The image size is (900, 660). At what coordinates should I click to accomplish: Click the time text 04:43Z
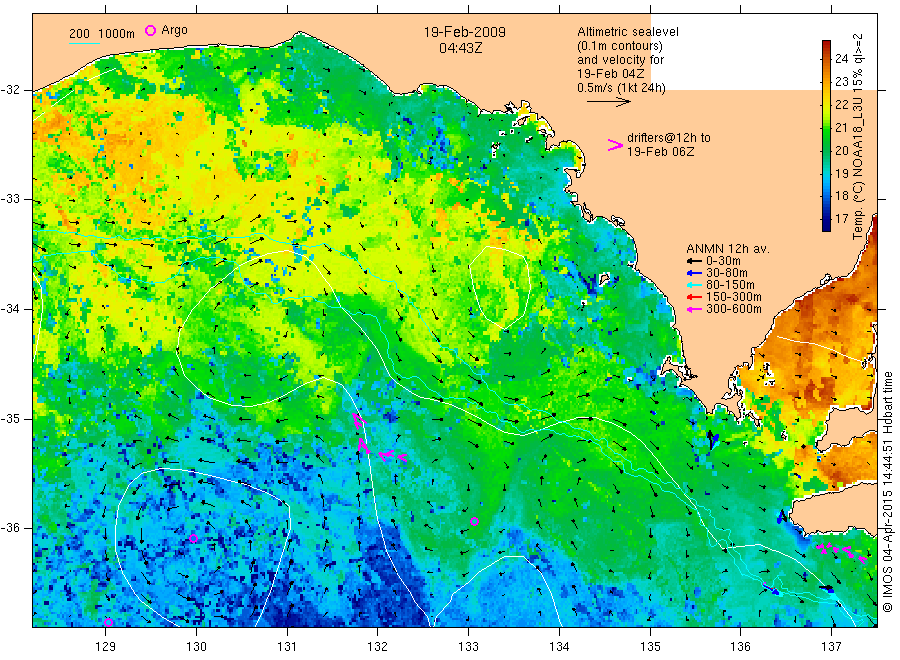click(x=461, y=48)
